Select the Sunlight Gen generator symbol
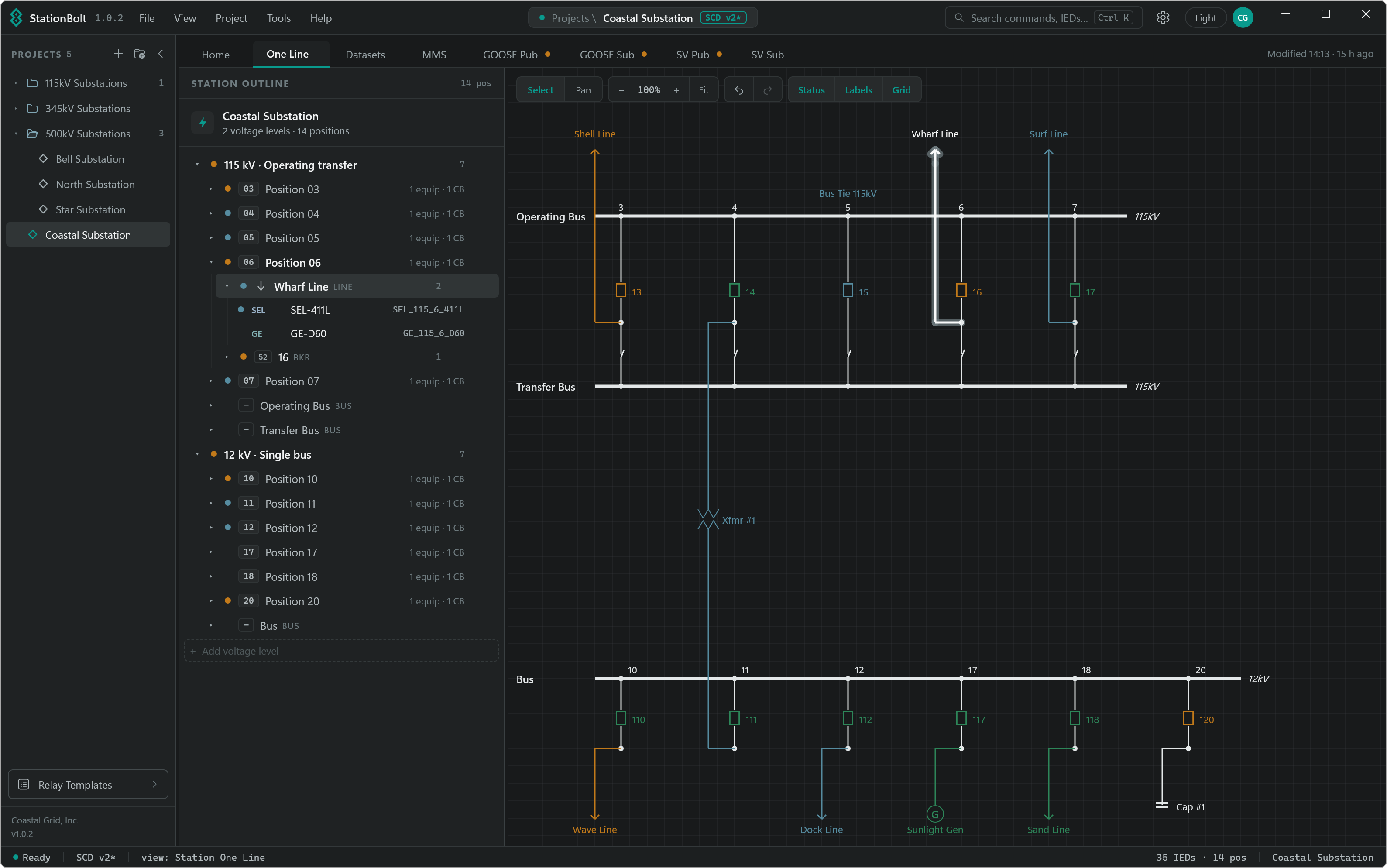 [935, 814]
